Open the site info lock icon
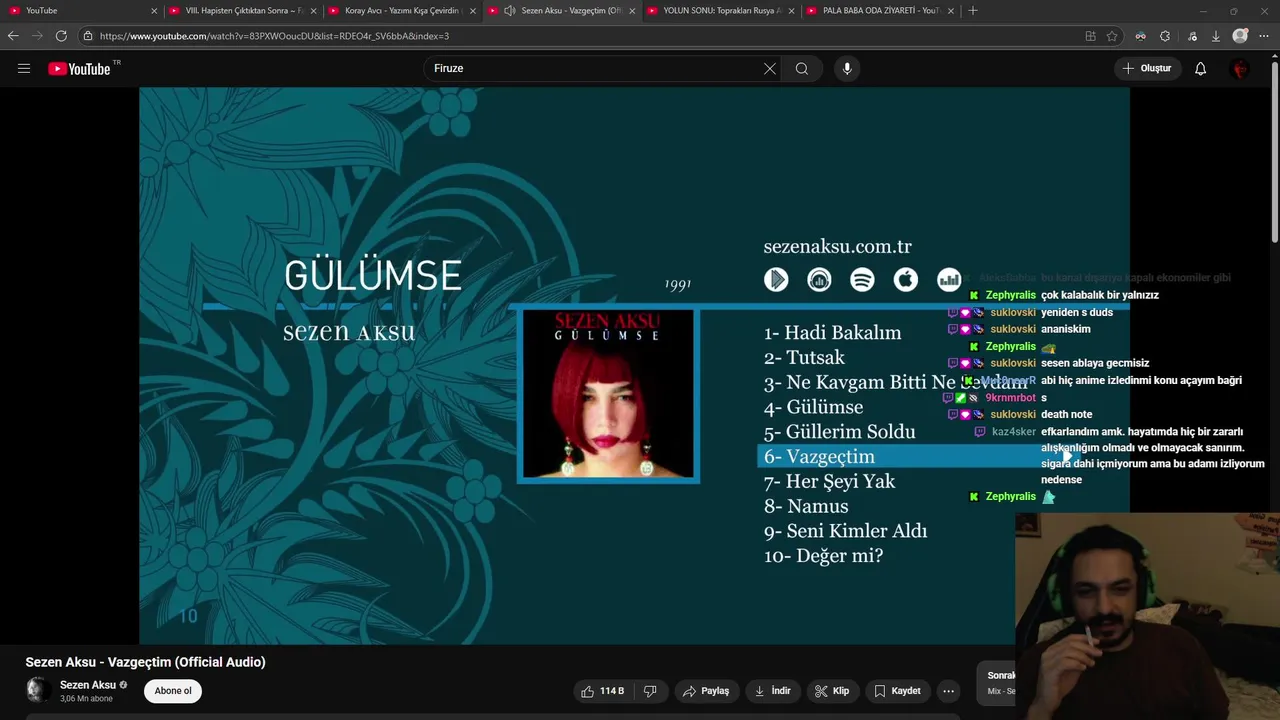Viewport: 1280px width, 720px height. coord(88,36)
